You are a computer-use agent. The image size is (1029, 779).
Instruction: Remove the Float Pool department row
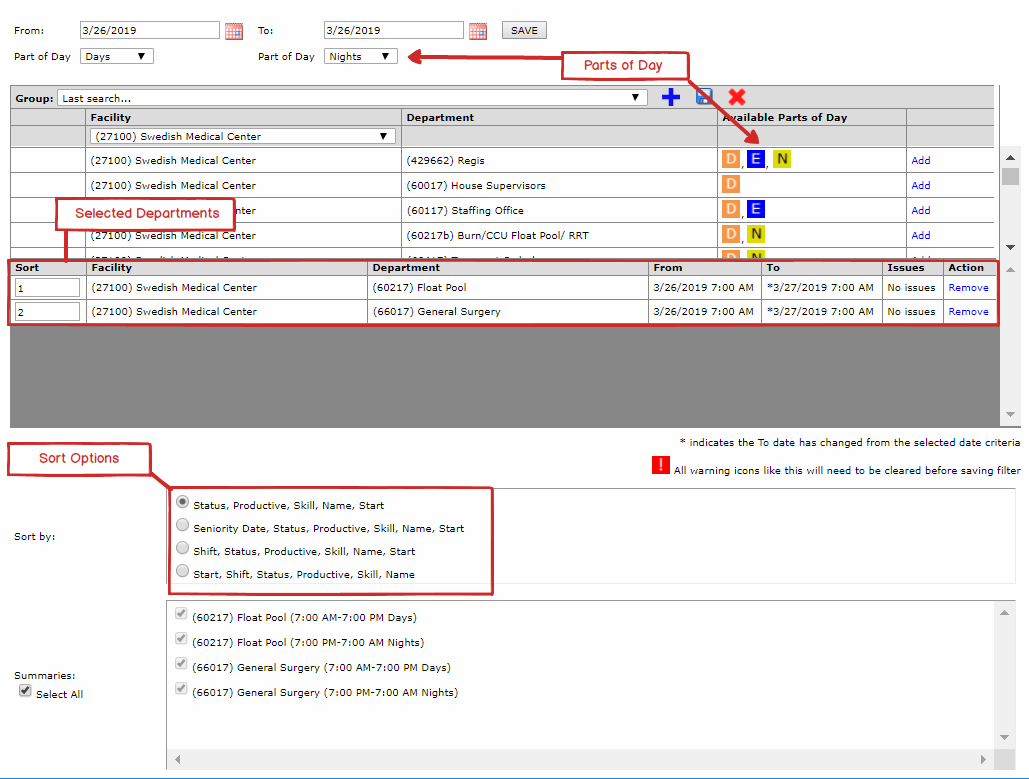point(968,288)
